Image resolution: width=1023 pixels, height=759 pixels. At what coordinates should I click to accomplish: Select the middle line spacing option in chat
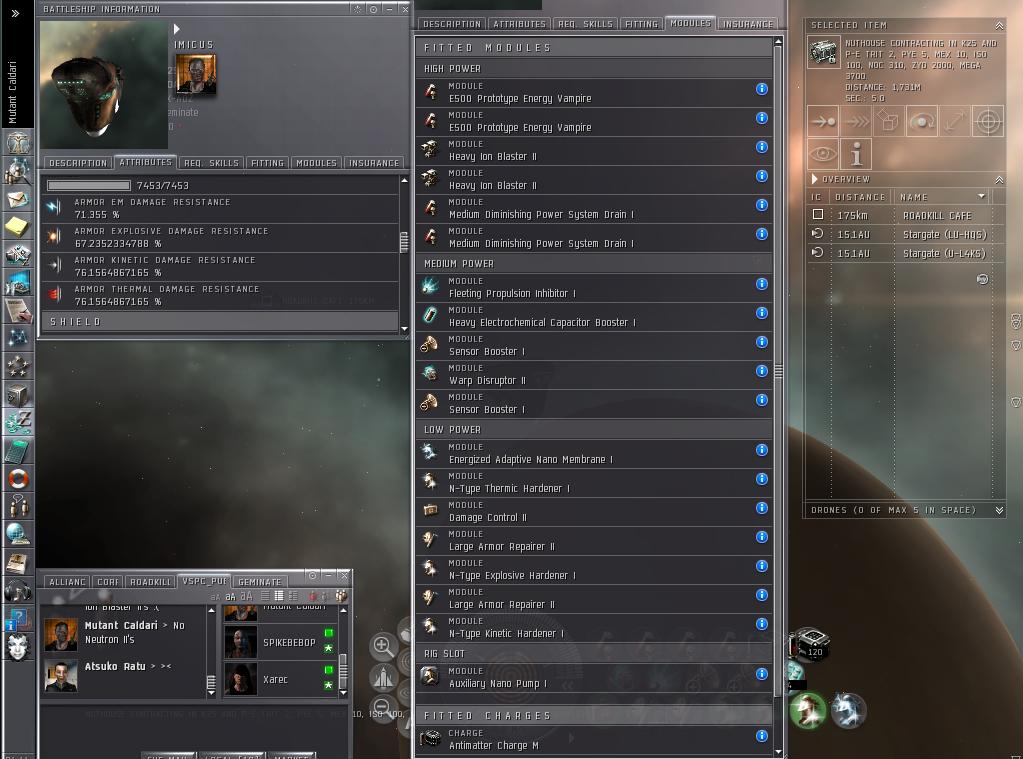279,595
